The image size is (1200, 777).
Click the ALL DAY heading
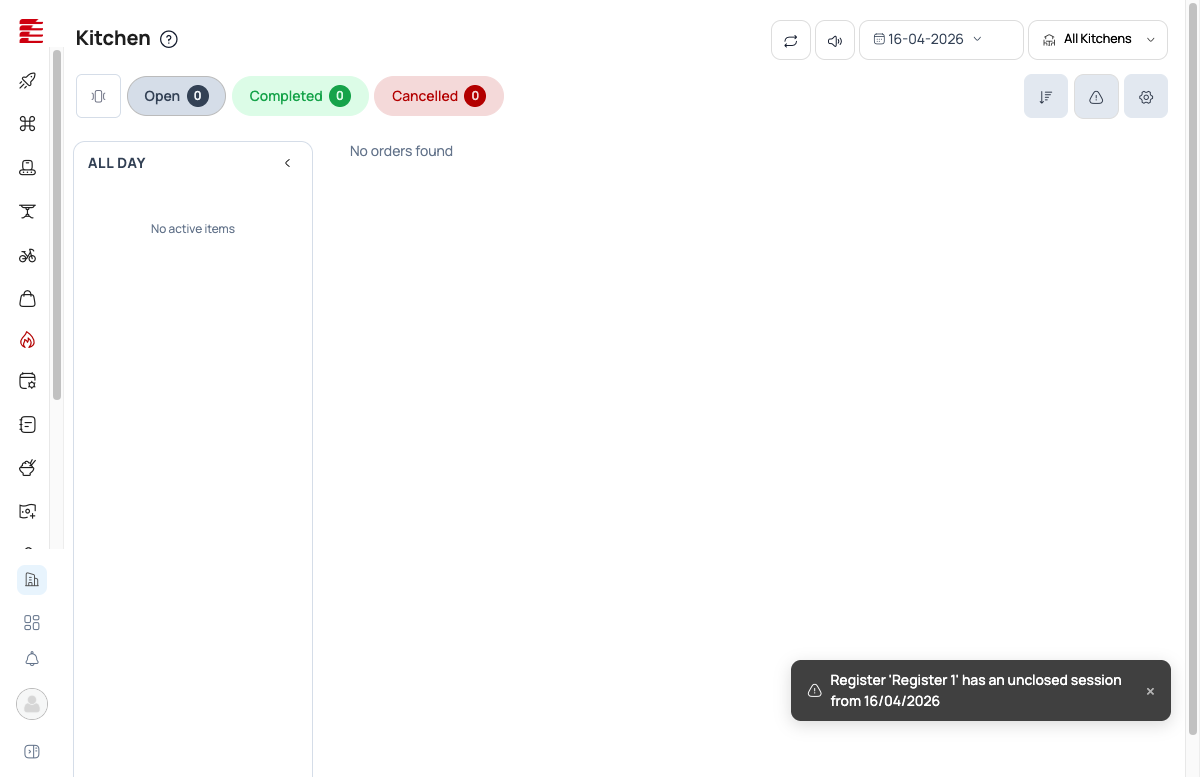[117, 163]
